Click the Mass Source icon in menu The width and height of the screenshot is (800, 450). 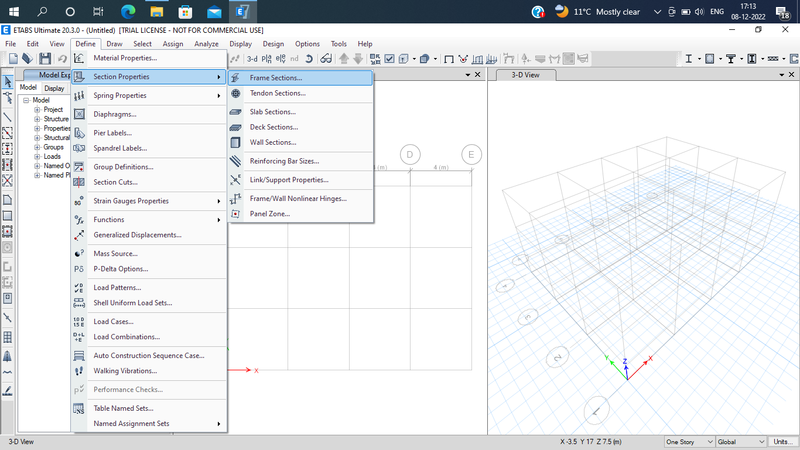click(79, 254)
